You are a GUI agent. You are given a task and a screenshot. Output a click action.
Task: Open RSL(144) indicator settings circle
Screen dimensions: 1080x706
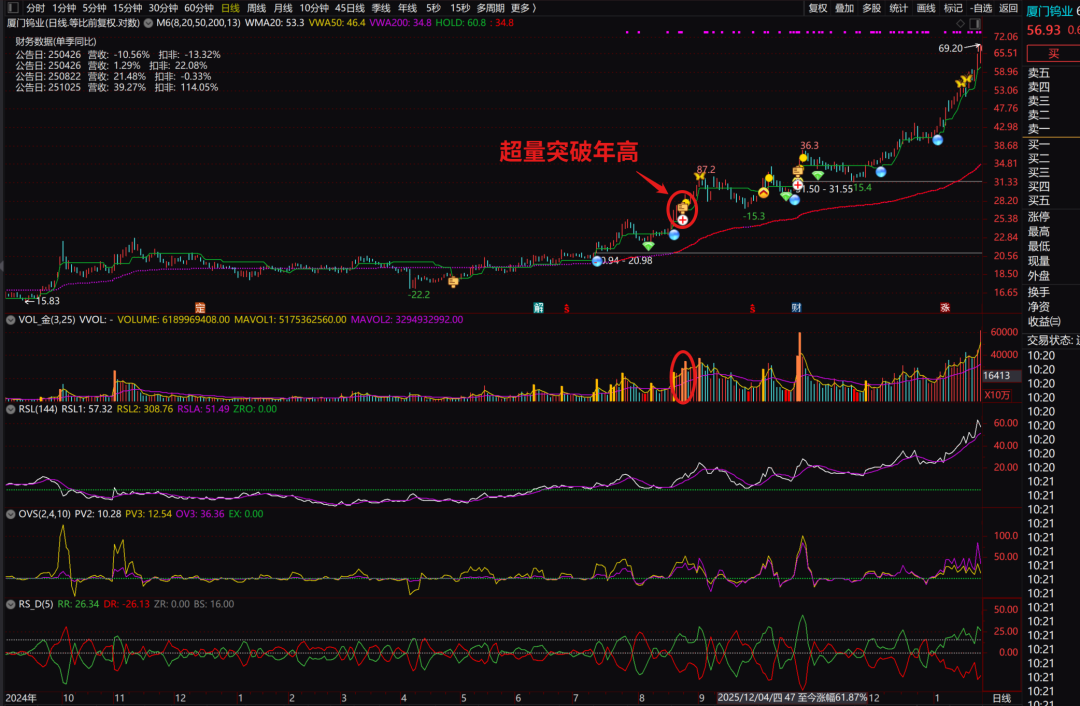(10, 409)
